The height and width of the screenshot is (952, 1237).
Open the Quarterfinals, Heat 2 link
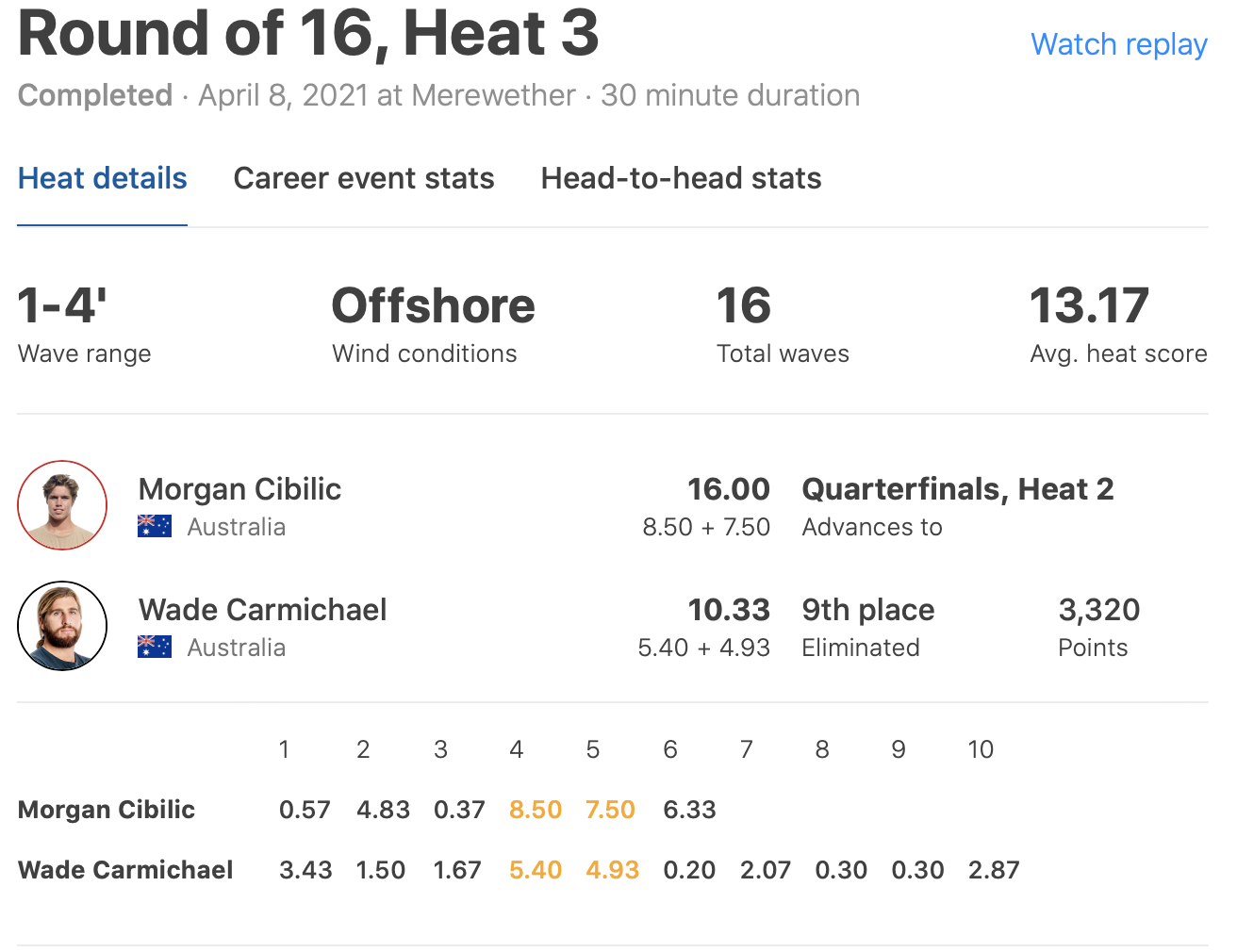coord(957,489)
